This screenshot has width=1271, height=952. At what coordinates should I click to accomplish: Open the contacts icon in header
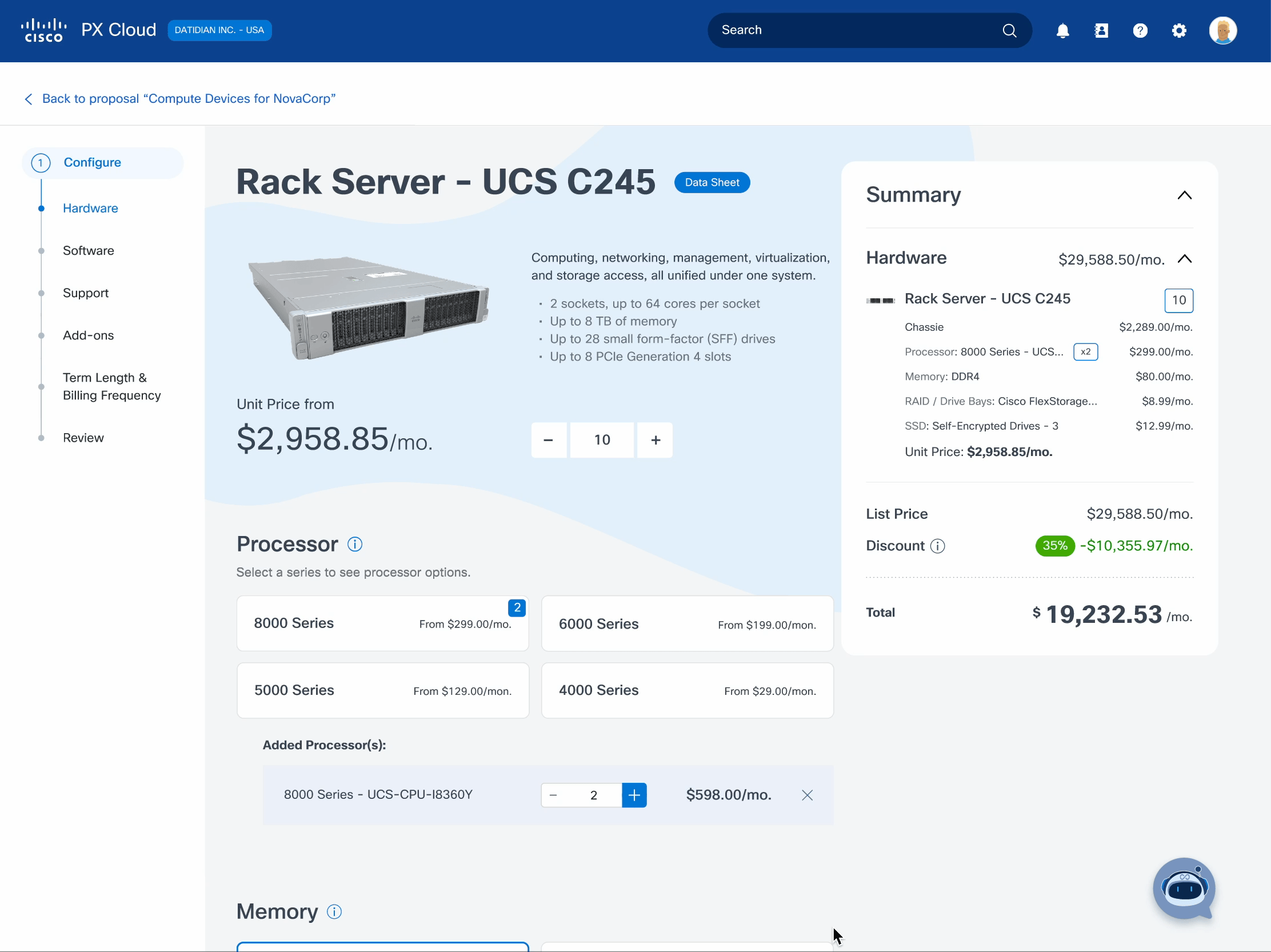(x=1101, y=30)
